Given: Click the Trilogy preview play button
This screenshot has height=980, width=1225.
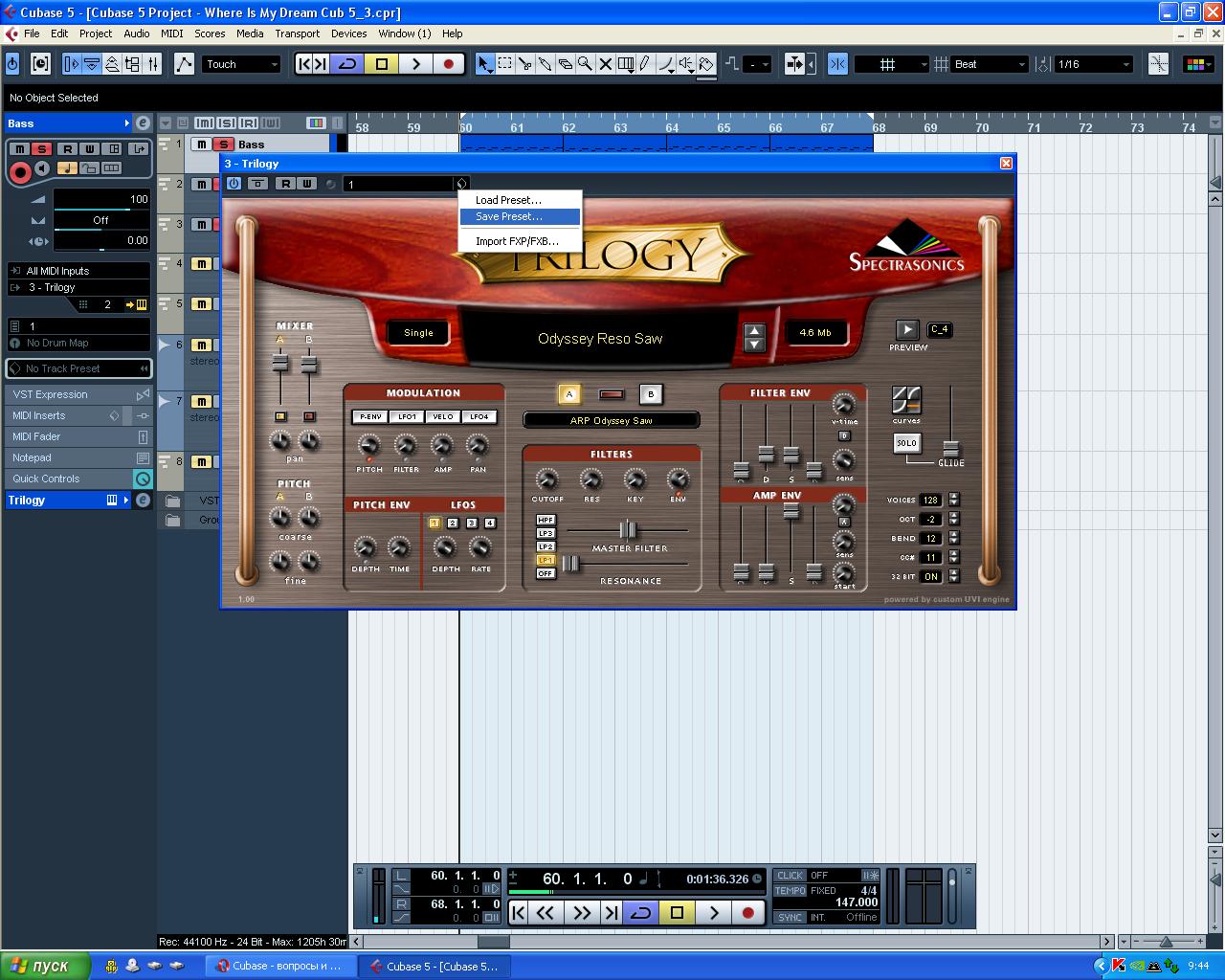Looking at the screenshot, I should (907, 330).
